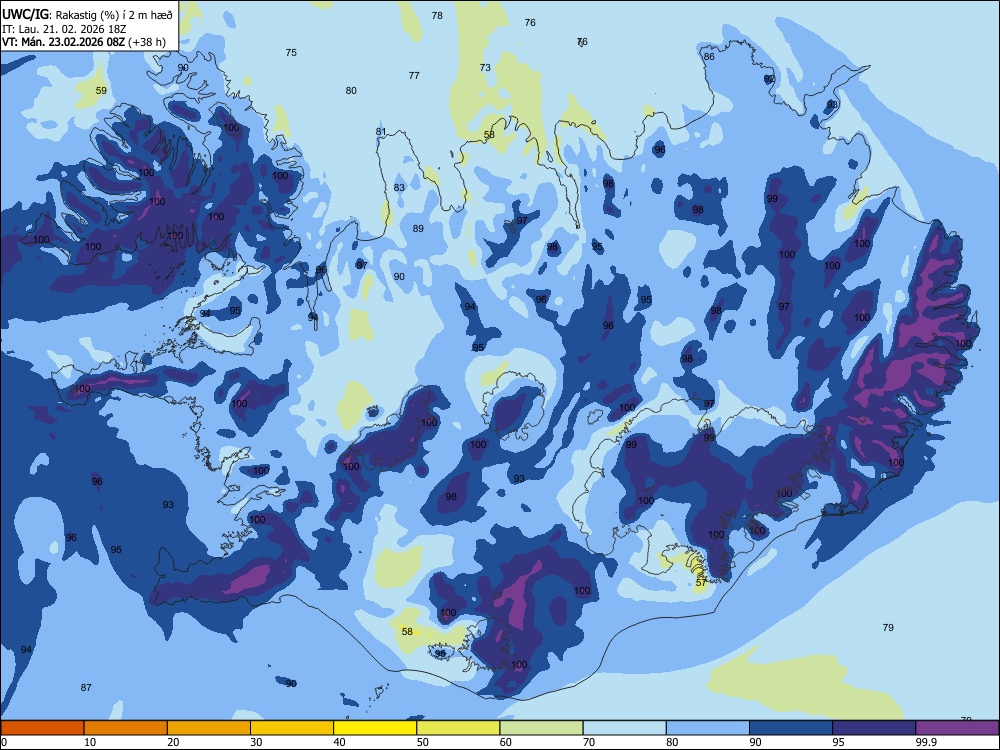Image resolution: width=1000 pixels, height=750 pixels.
Task: Select the medium blue 90–95 legend swatch
Action: [x=791, y=728]
